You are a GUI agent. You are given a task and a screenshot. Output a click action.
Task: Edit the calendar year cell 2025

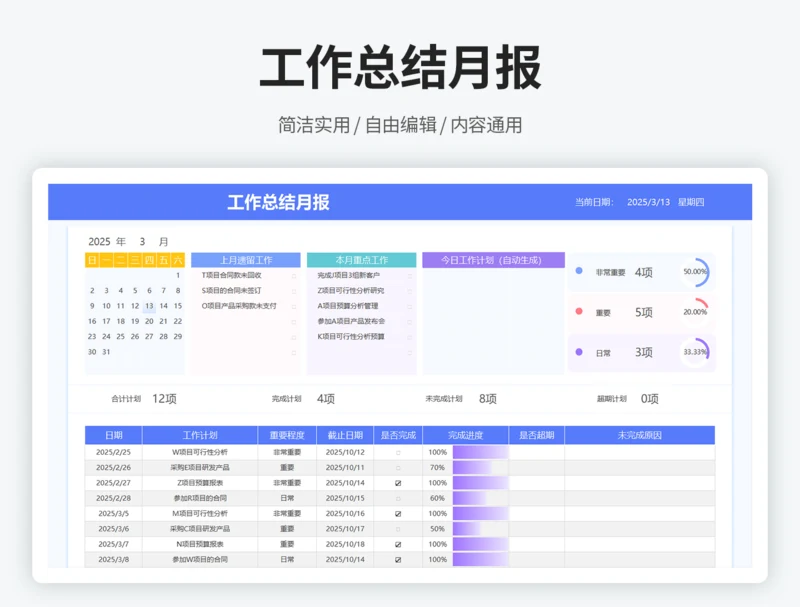[99, 241]
